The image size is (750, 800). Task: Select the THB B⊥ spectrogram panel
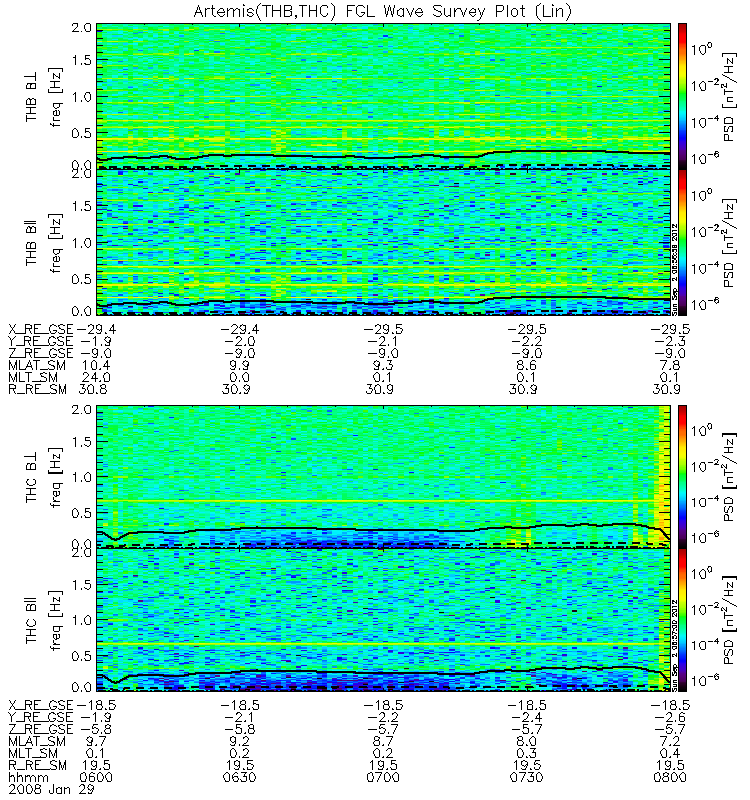[383, 95]
